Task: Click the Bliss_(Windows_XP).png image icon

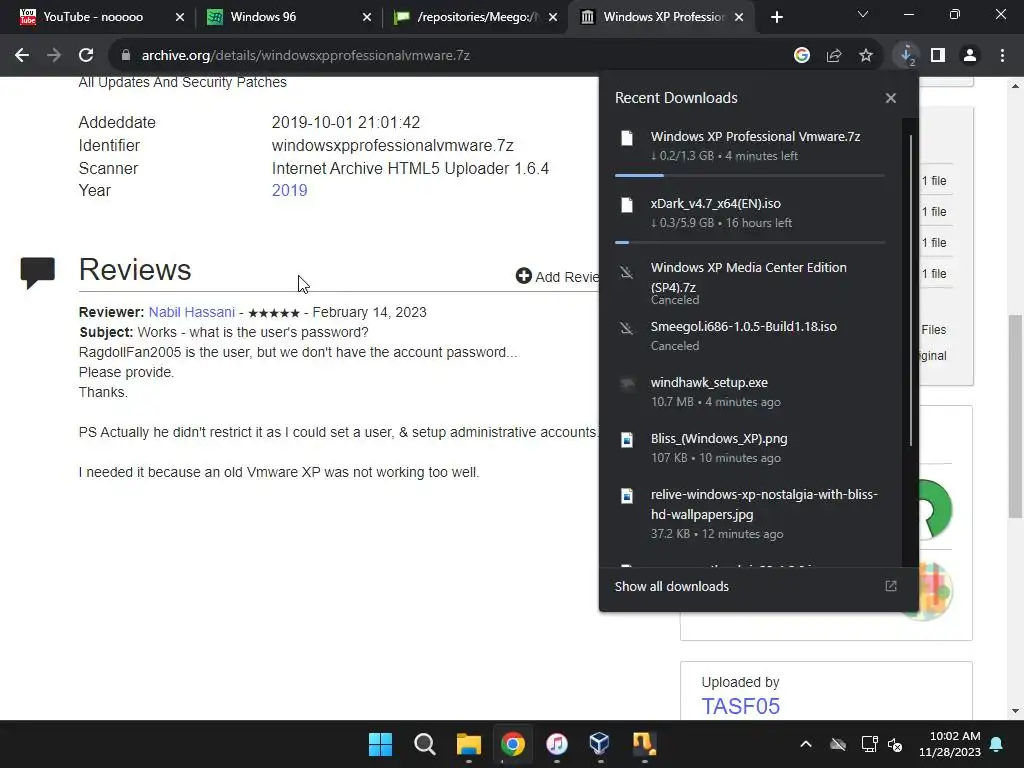Action: 627,440
